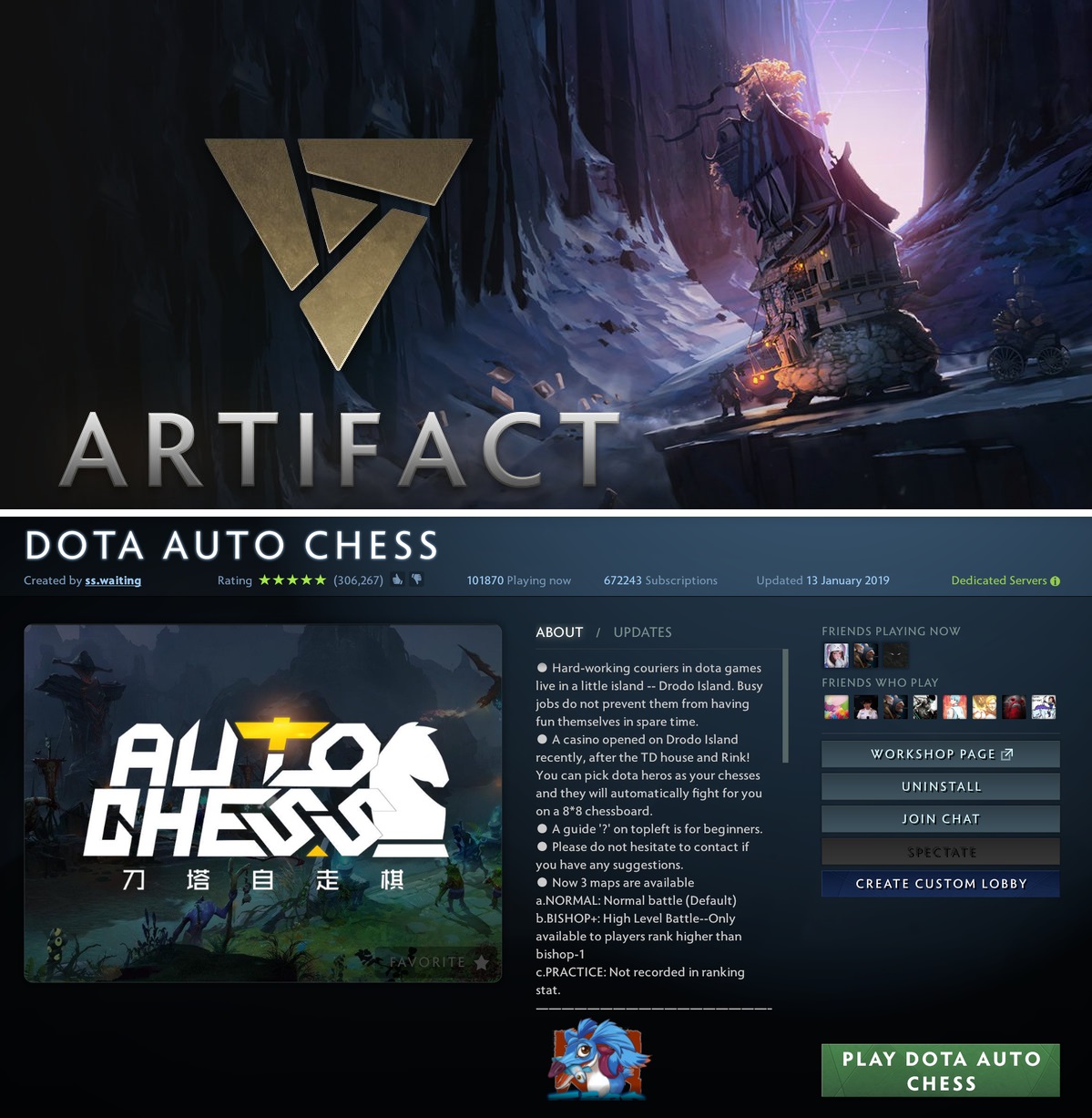Open creator profile ss.waiting link
The width and height of the screenshot is (1092, 1118).
click(x=113, y=580)
